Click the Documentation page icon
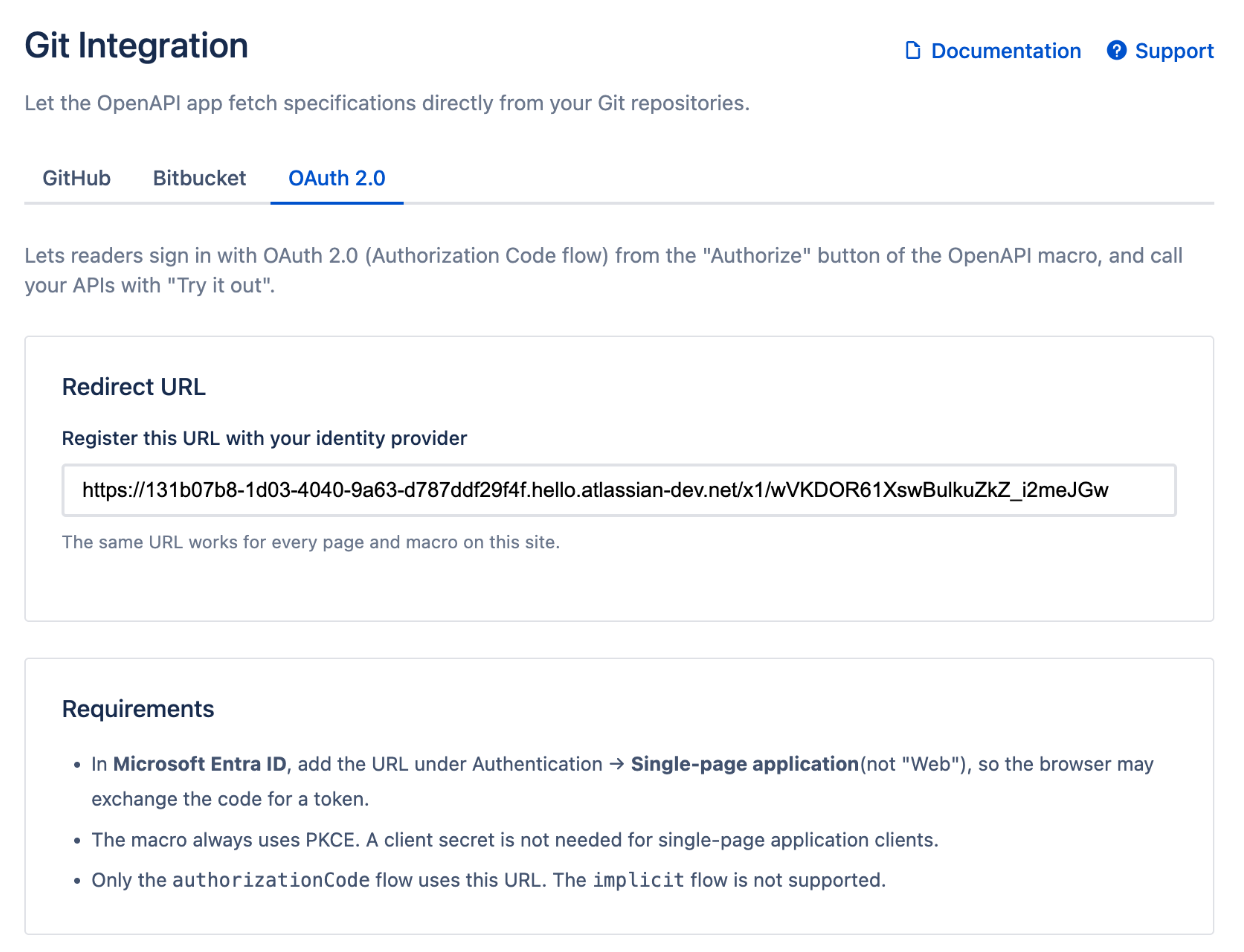This screenshot has width=1244, height=952. (x=912, y=51)
